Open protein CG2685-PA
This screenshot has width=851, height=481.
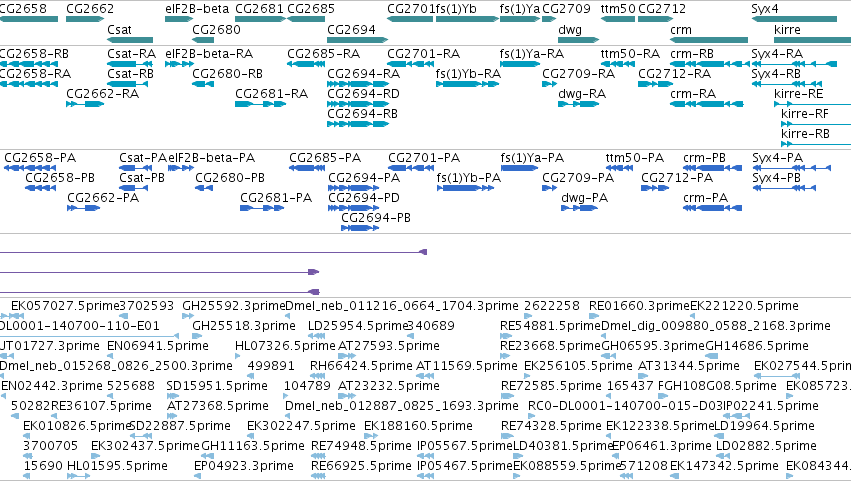[x=307, y=168]
